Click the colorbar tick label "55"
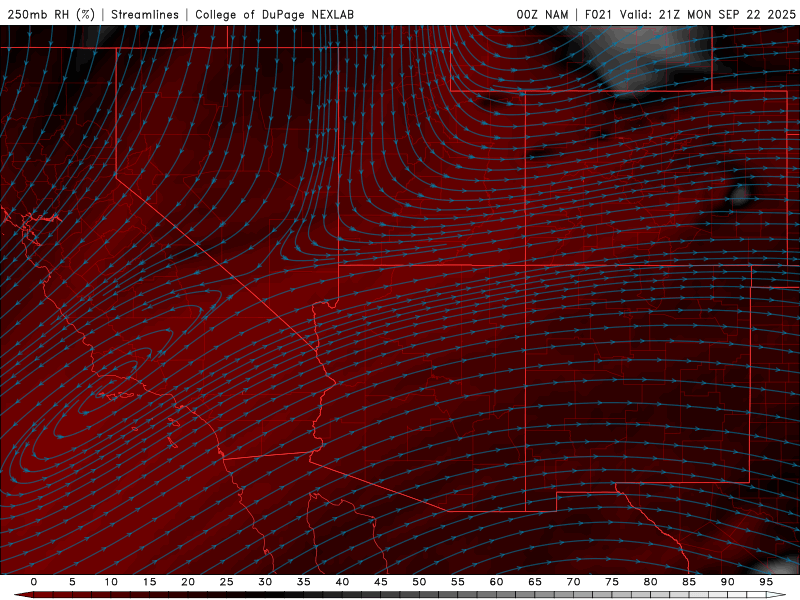800x600 pixels. [x=458, y=582]
